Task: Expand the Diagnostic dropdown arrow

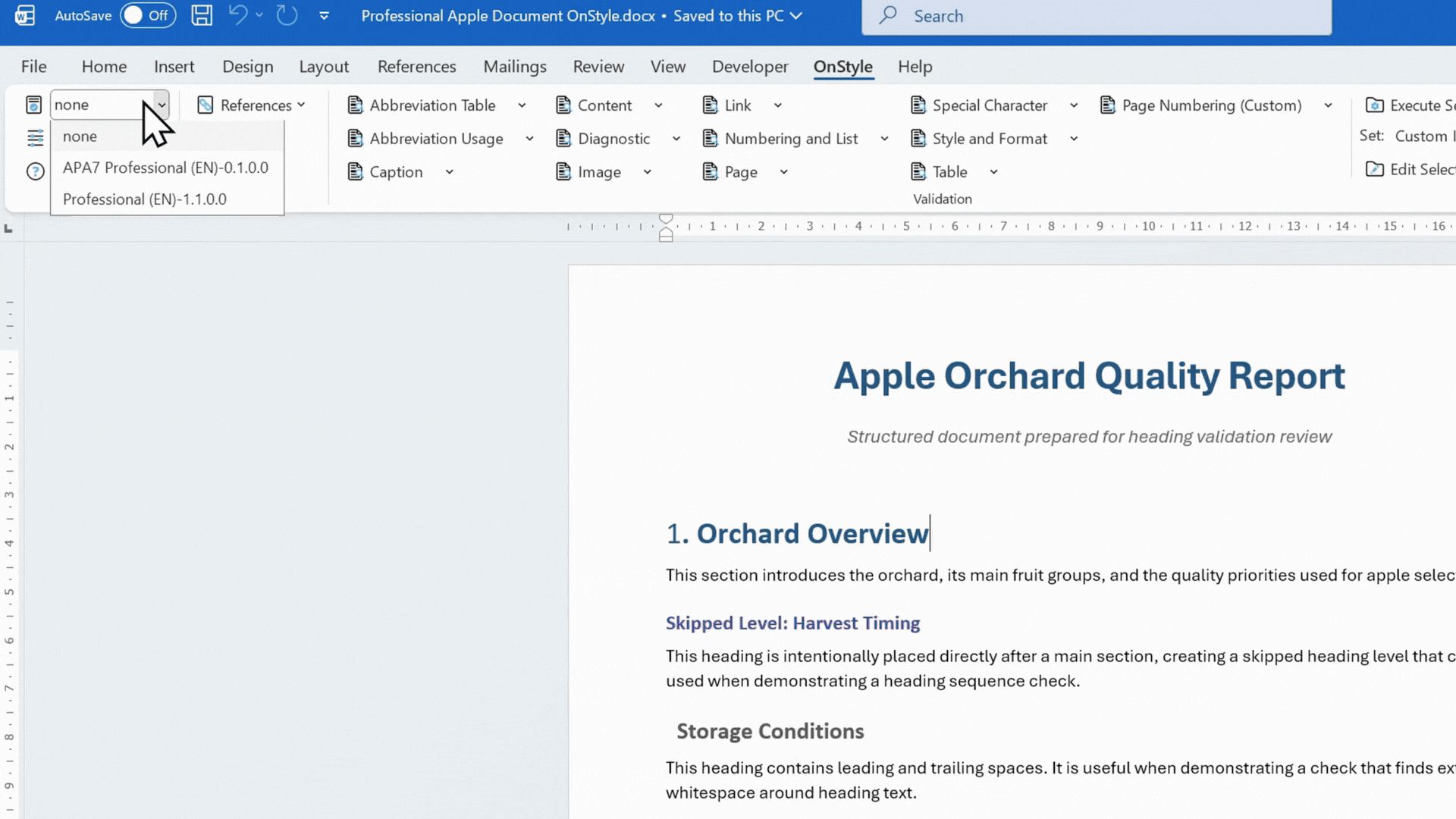Action: (x=676, y=139)
